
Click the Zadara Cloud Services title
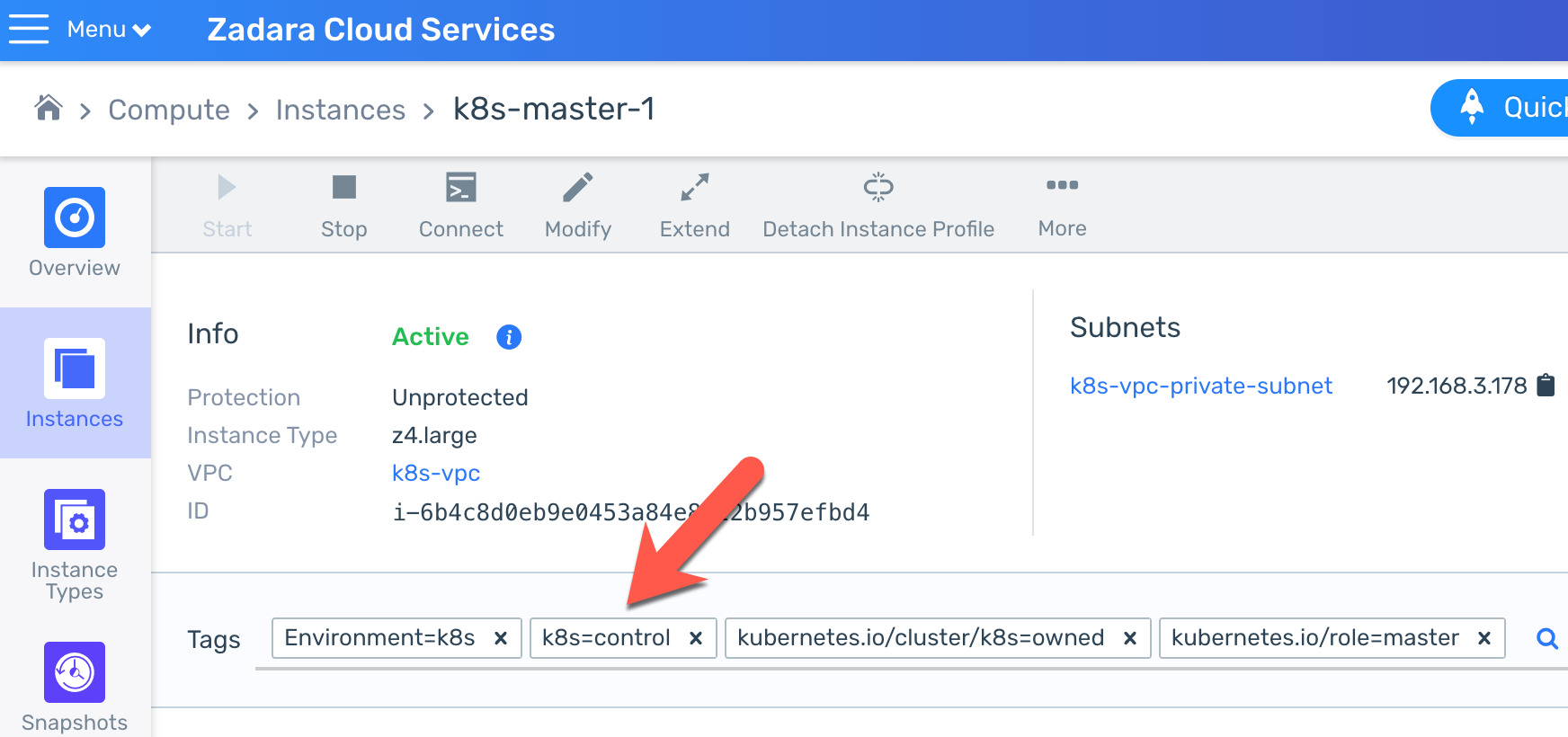[381, 30]
